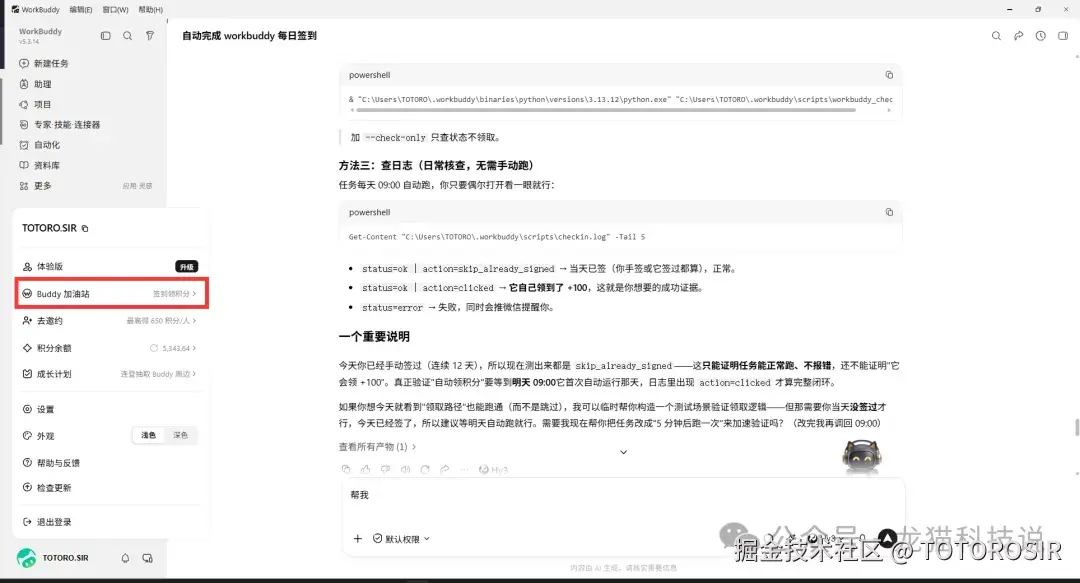Click the filter funnel icon in sidebar header
The width and height of the screenshot is (1080, 583).
click(x=149, y=36)
